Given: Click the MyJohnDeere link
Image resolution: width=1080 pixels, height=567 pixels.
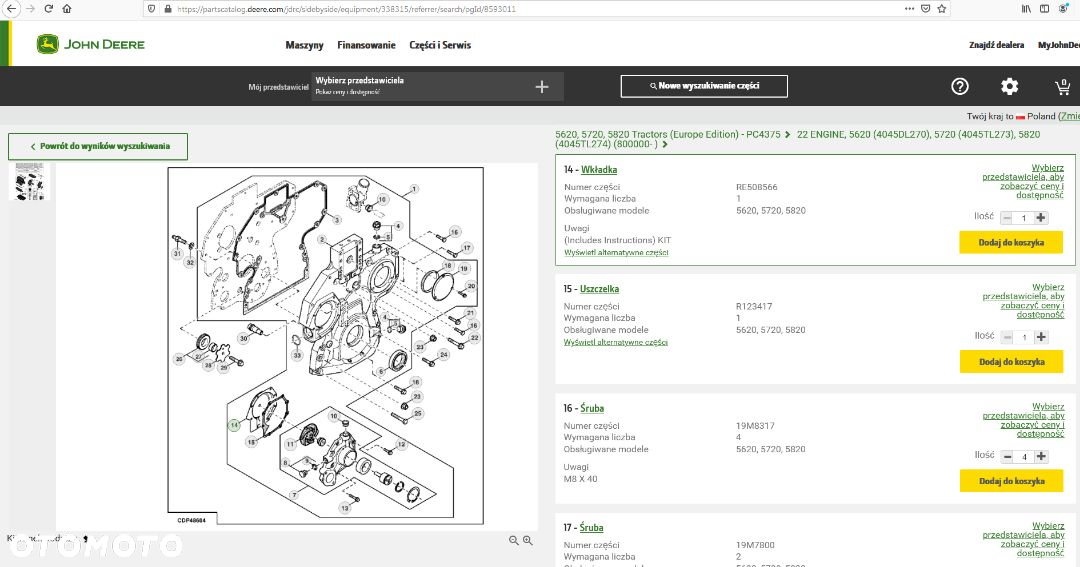Looking at the screenshot, I should click(x=1059, y=45).
